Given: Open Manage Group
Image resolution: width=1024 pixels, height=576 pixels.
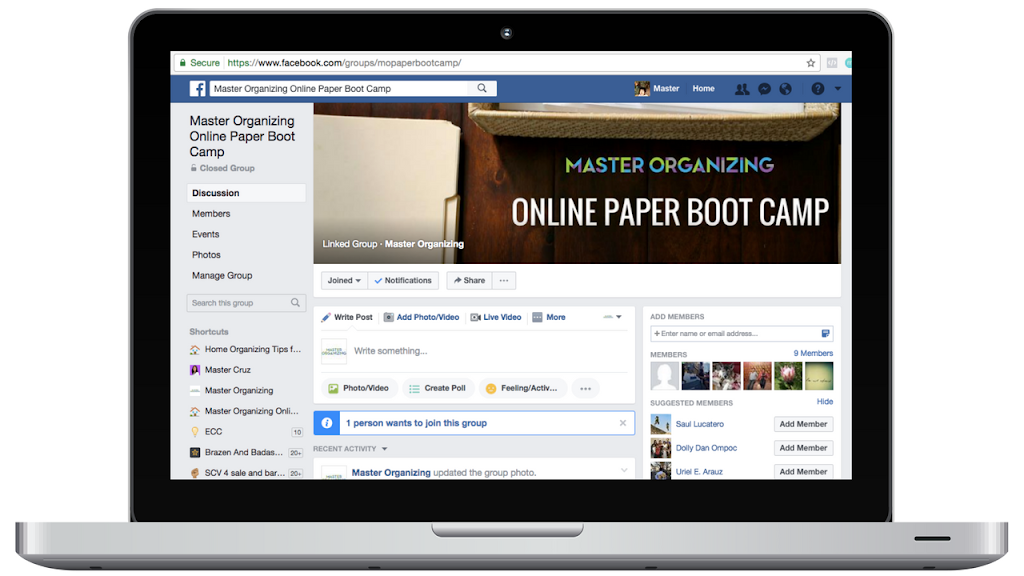Looking at the screenshot, I should 222,276.
